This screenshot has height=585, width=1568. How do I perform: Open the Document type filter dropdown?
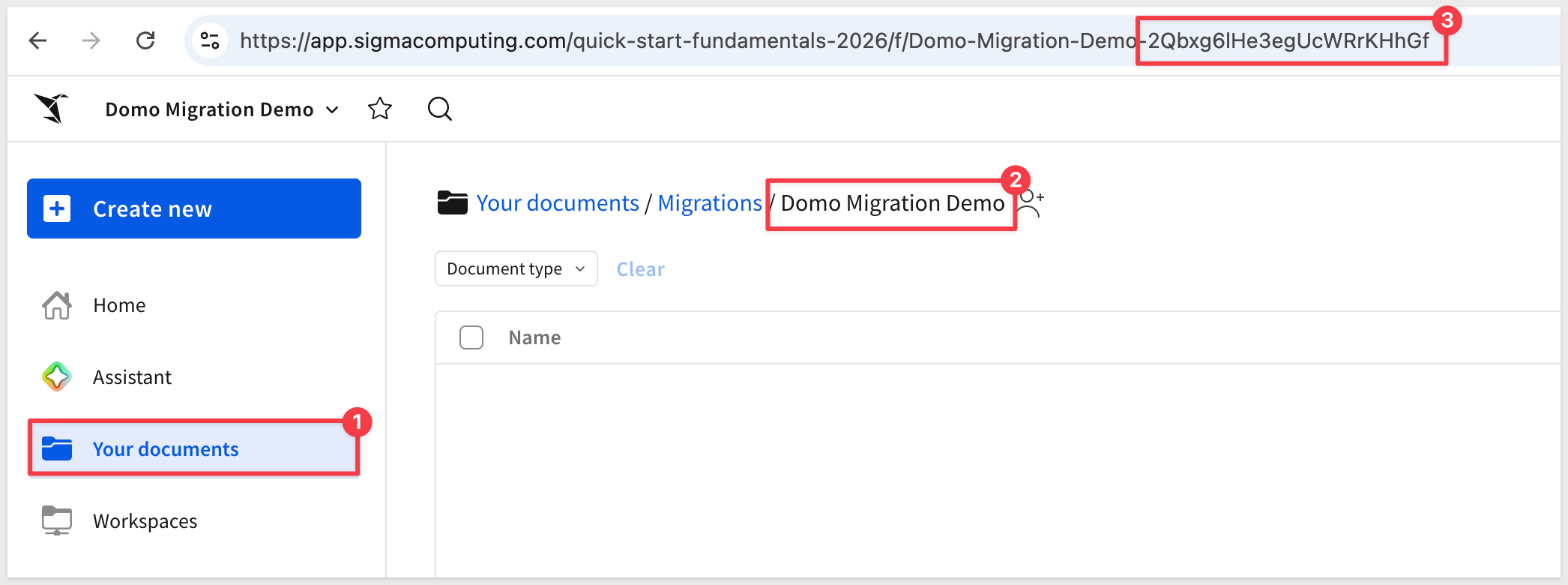[x=516, y=268]
